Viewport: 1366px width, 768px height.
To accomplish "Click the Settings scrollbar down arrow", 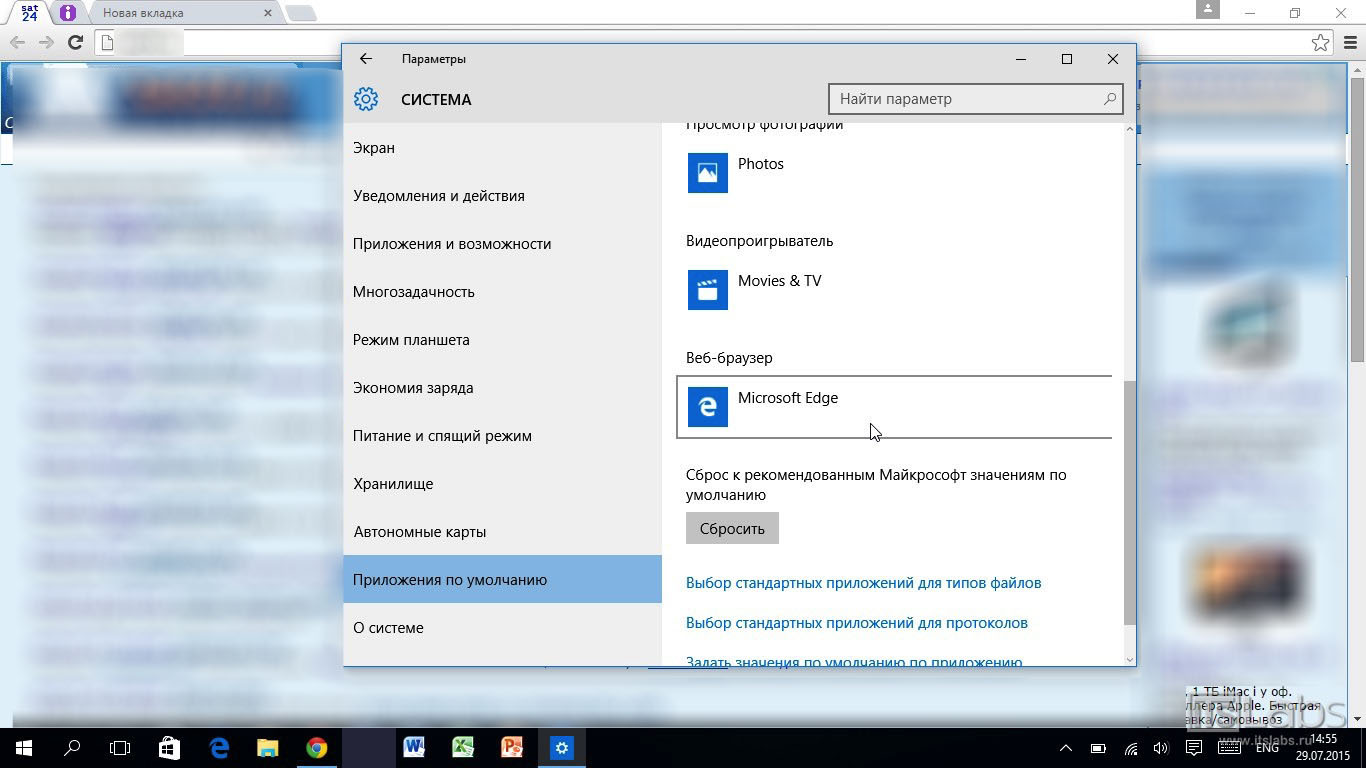I will [x=1130, y=659].
